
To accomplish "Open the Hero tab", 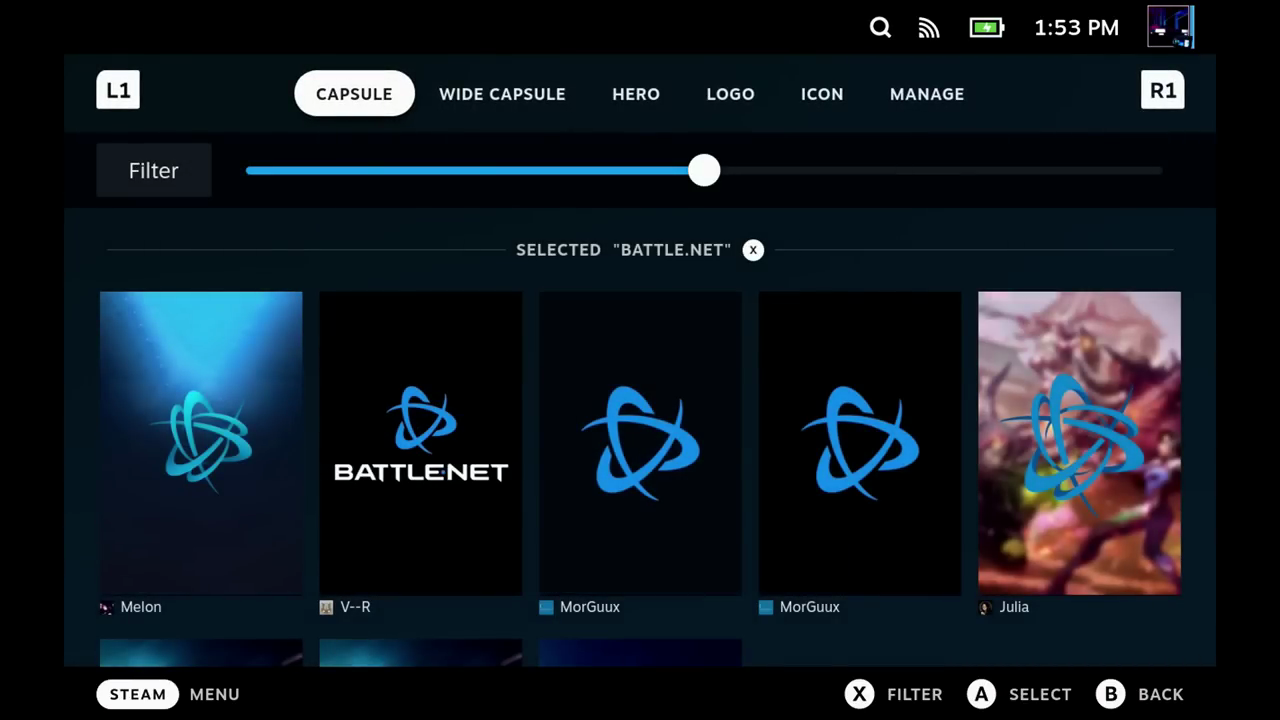I will (636, 93).
